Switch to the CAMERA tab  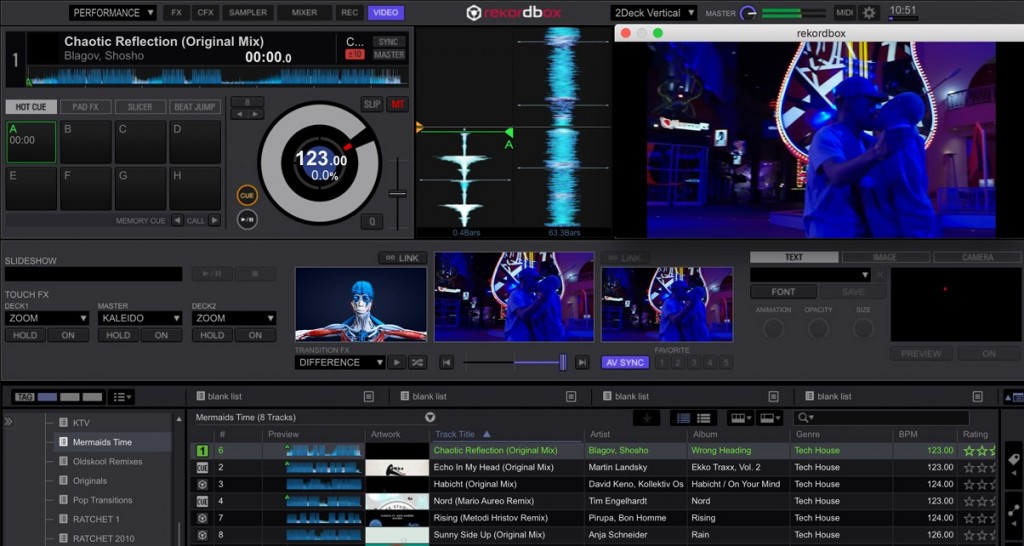coord(977,257)
